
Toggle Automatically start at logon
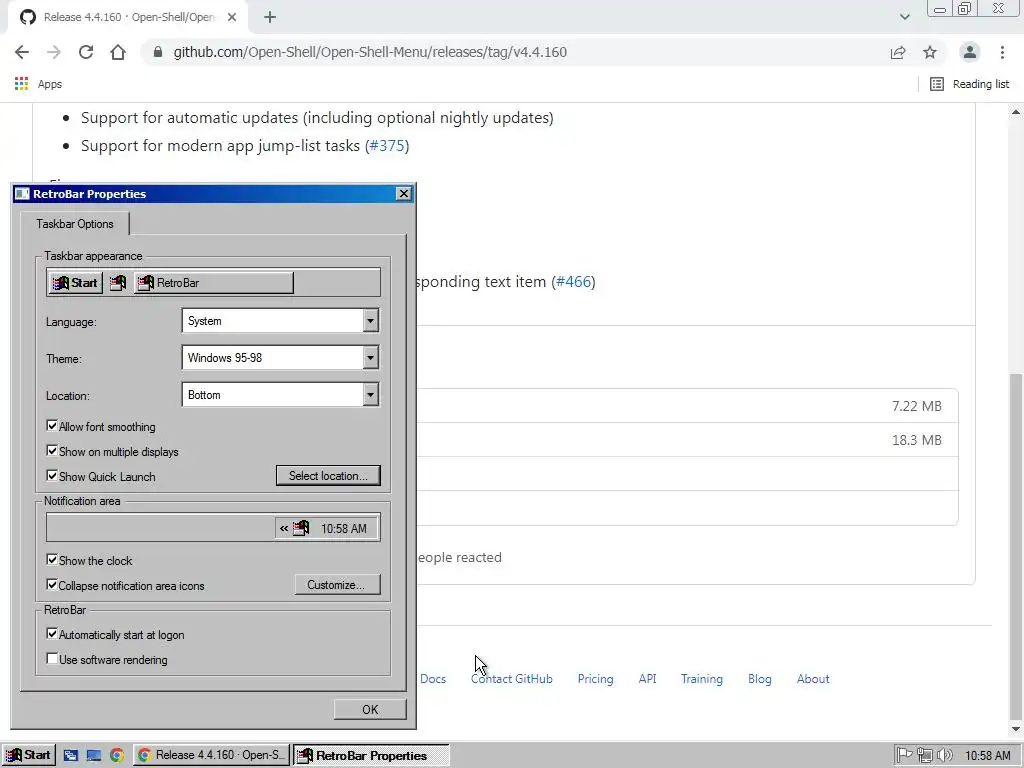click(x=52, y=633)
